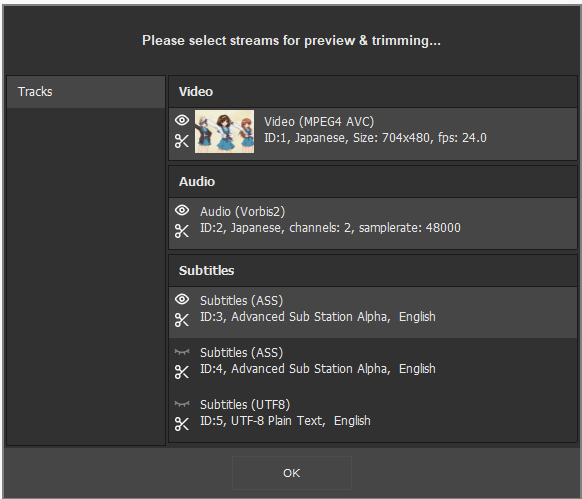Click scissors trim icon for Audio Vorbis2

[x=182, y=231]
